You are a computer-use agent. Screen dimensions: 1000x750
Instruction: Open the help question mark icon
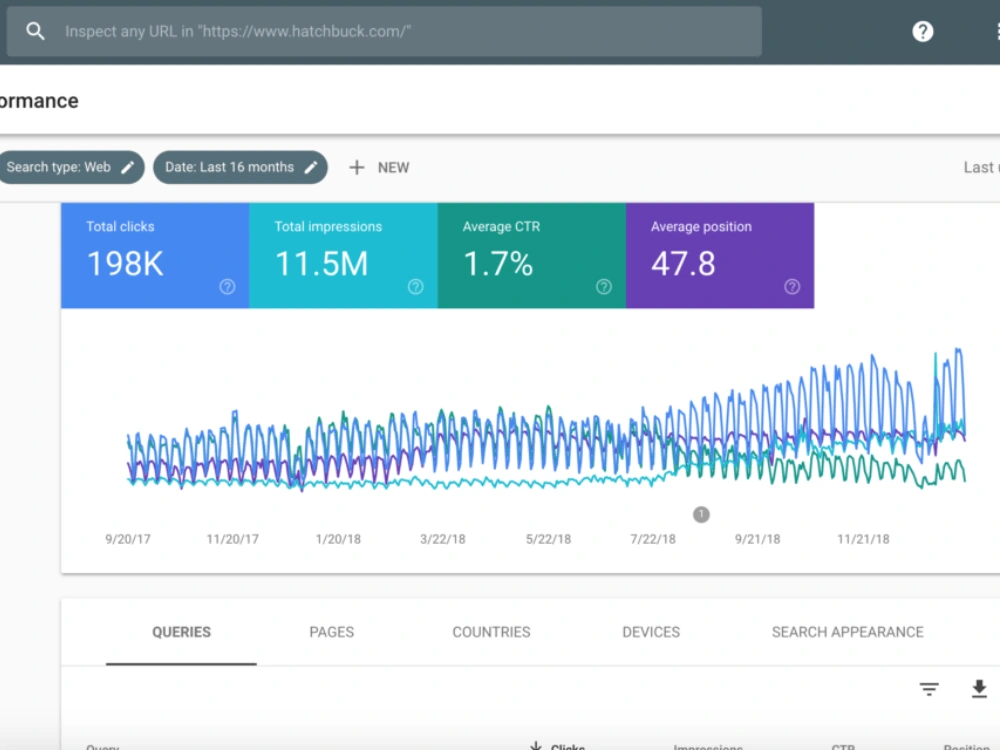pos(922,31)
